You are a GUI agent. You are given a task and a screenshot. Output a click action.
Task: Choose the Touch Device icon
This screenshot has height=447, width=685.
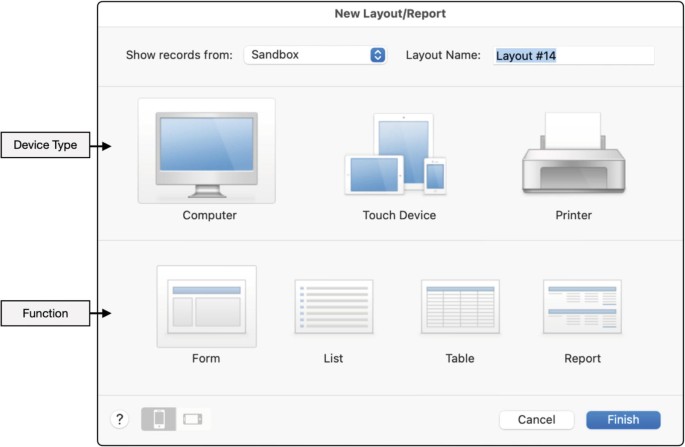[x=395, y=154]
